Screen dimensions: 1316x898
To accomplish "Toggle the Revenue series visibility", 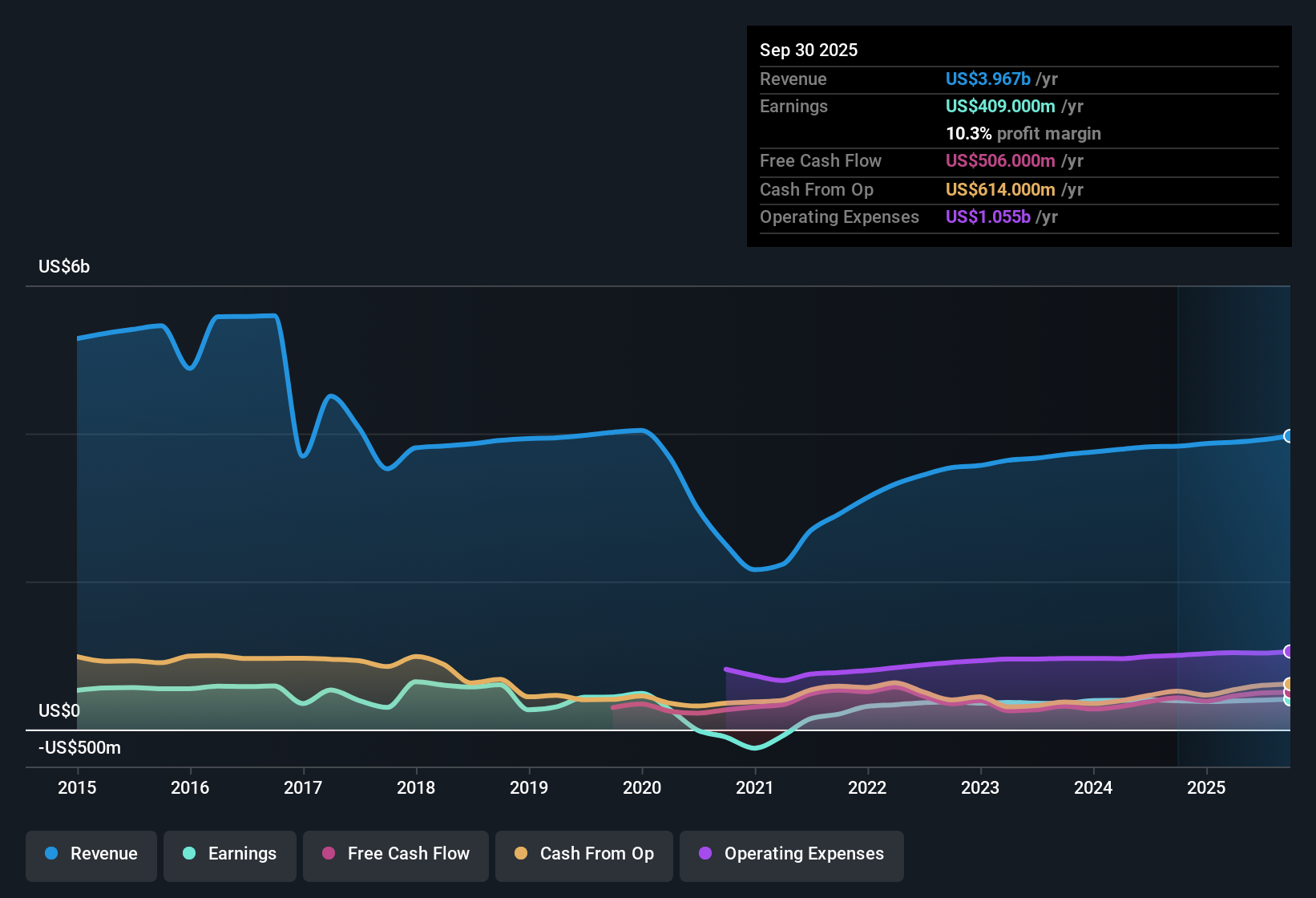I will 91,854.
